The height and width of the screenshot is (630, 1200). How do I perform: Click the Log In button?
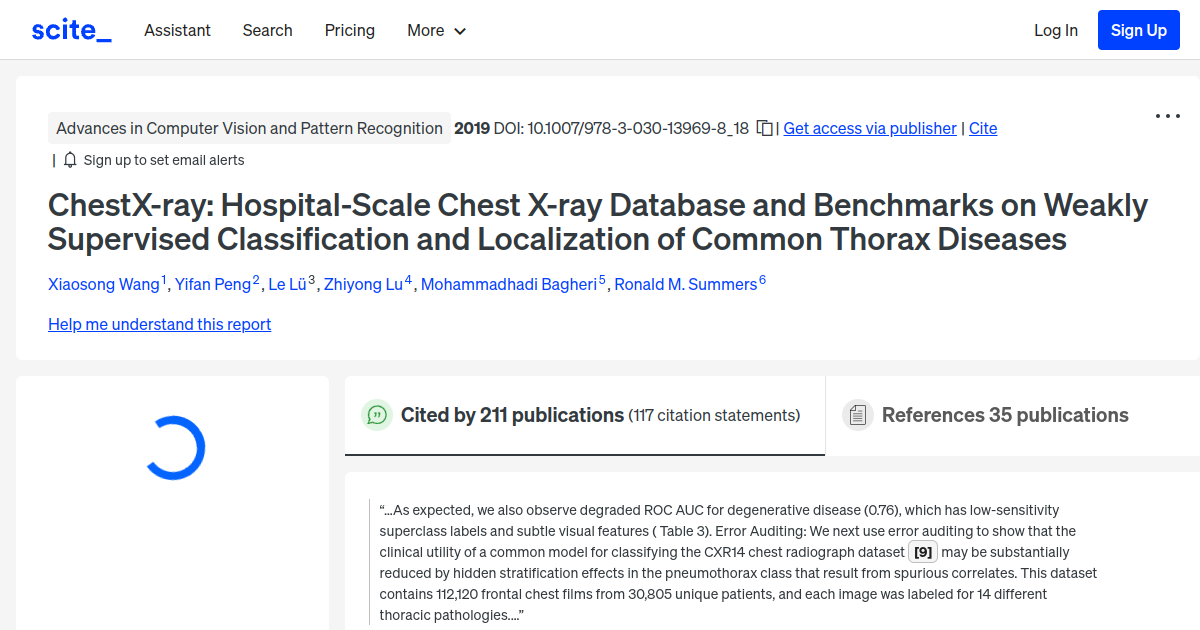click(1055, 30)
